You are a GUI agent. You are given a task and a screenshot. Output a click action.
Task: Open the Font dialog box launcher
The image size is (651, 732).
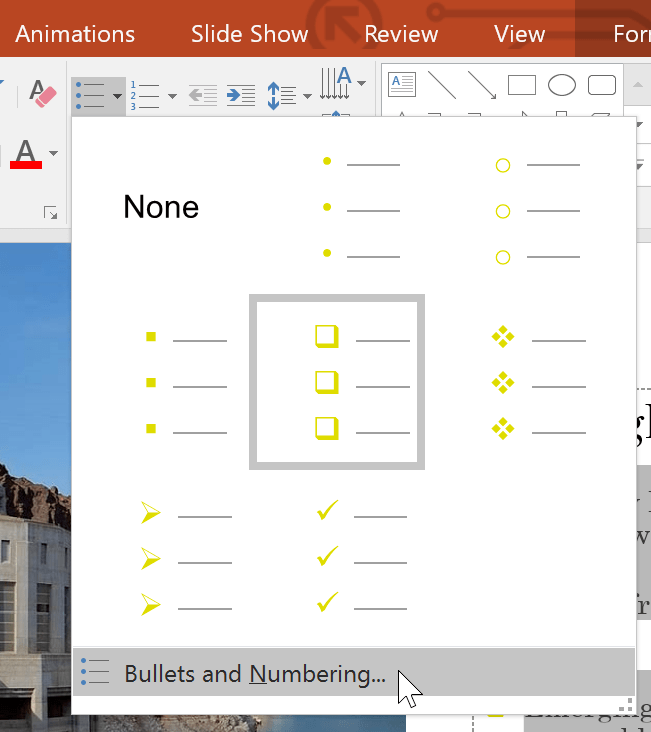click(x=50, y=213)
